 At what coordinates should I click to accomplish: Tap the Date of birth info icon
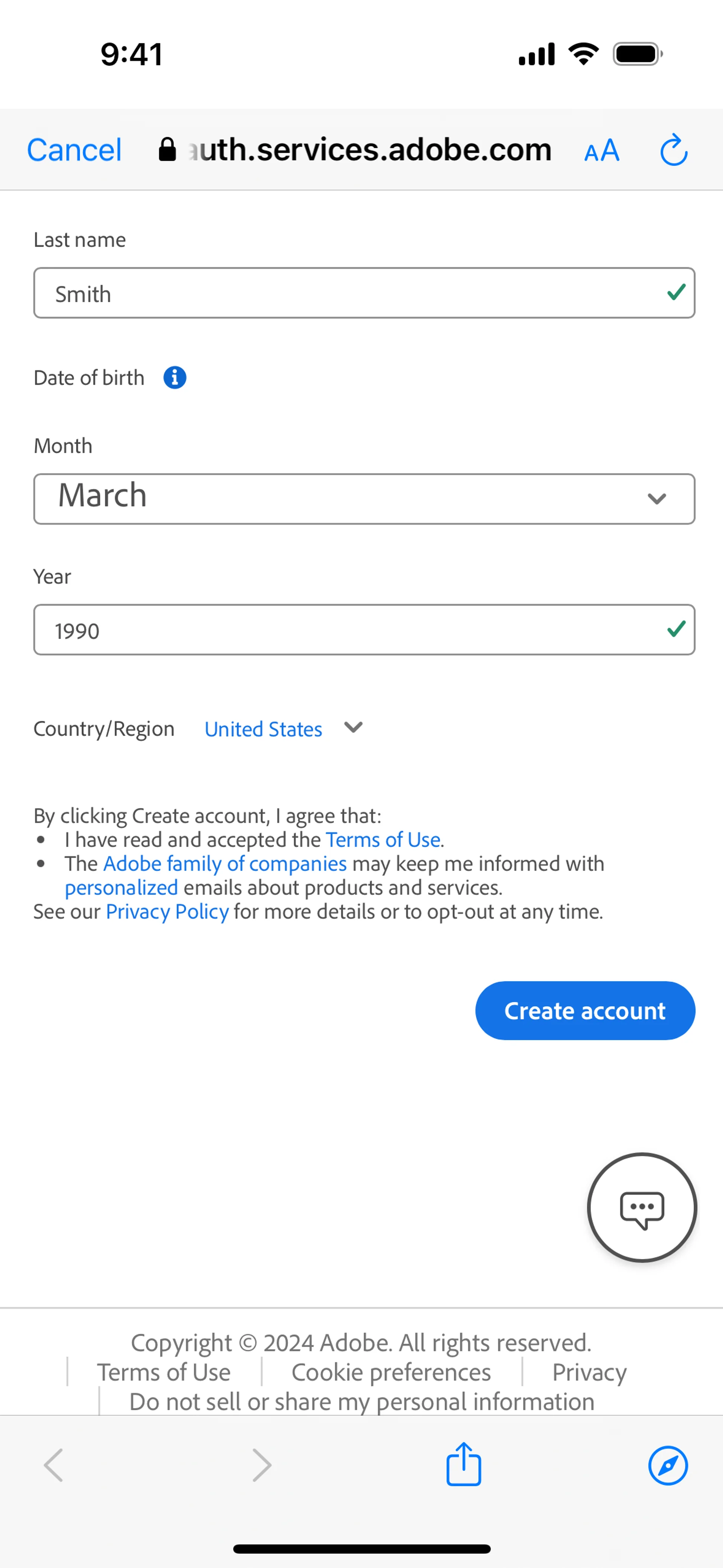click(175, 377)
